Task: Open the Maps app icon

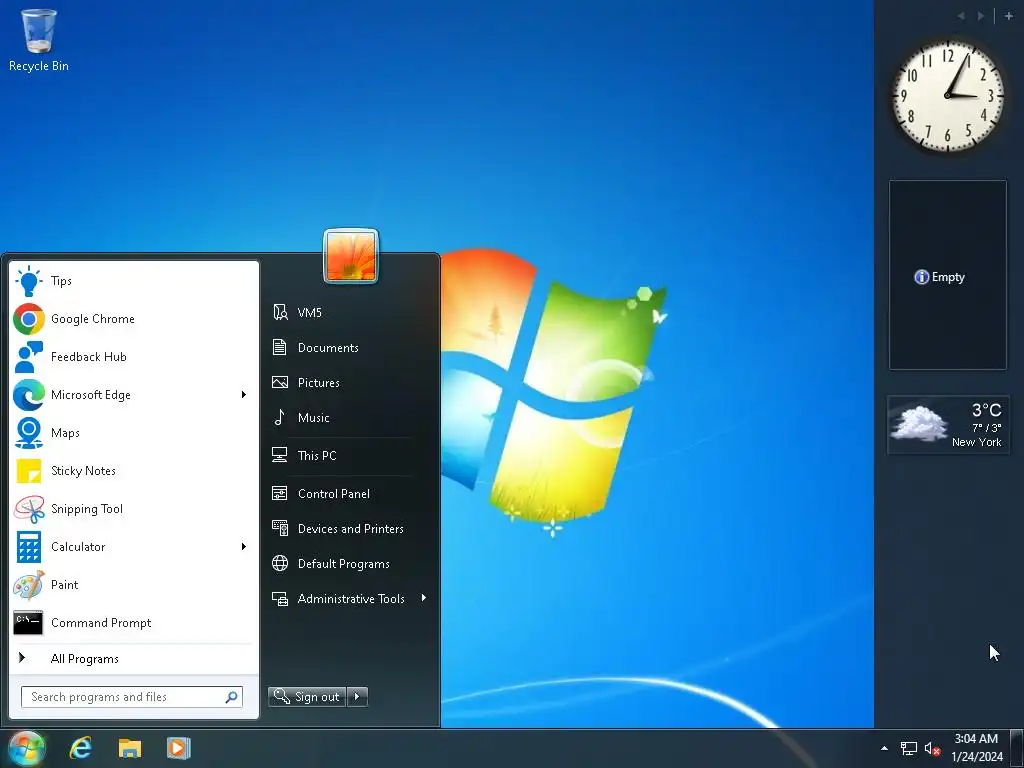Action: 29,432
